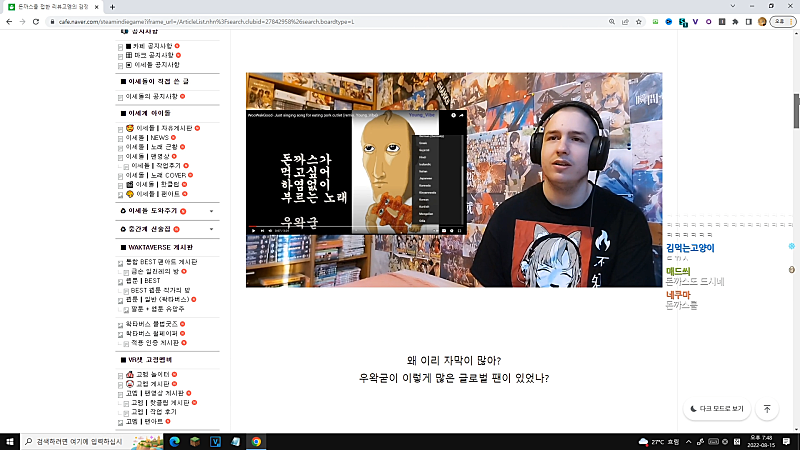Viewport: 800px width, 450px height.
Task: Open the tab search dropdown chevron
Action: tap(733, 6)
